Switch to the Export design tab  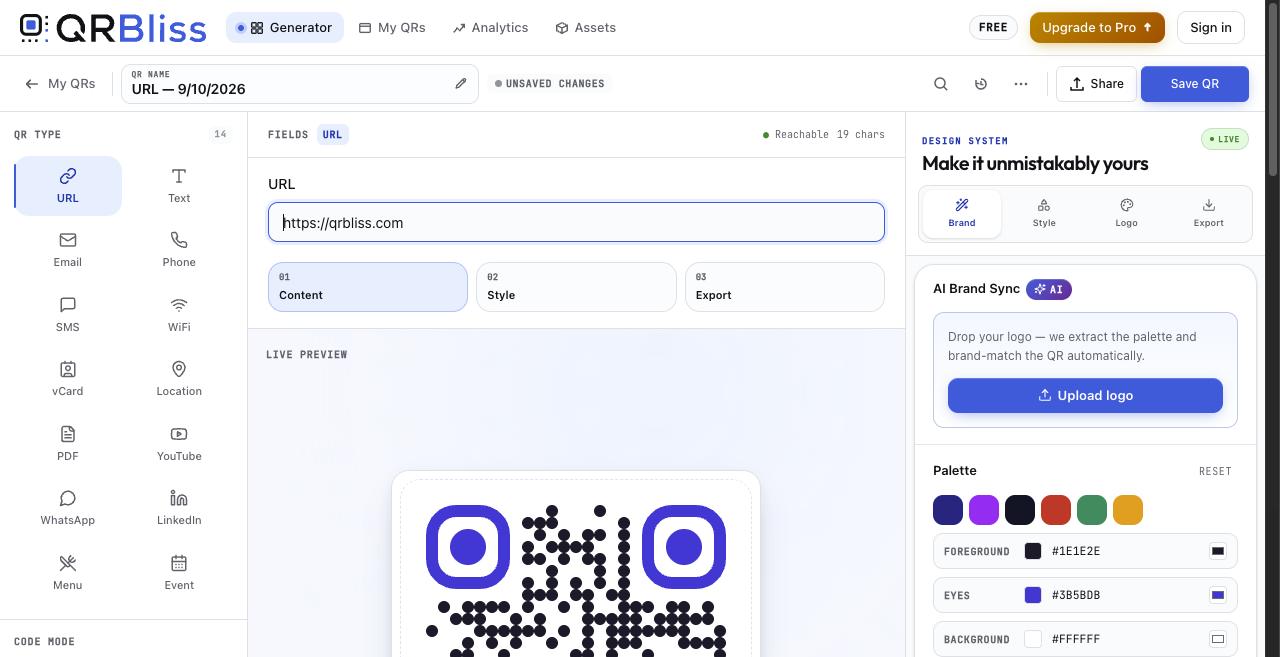tap(1208, 213)
